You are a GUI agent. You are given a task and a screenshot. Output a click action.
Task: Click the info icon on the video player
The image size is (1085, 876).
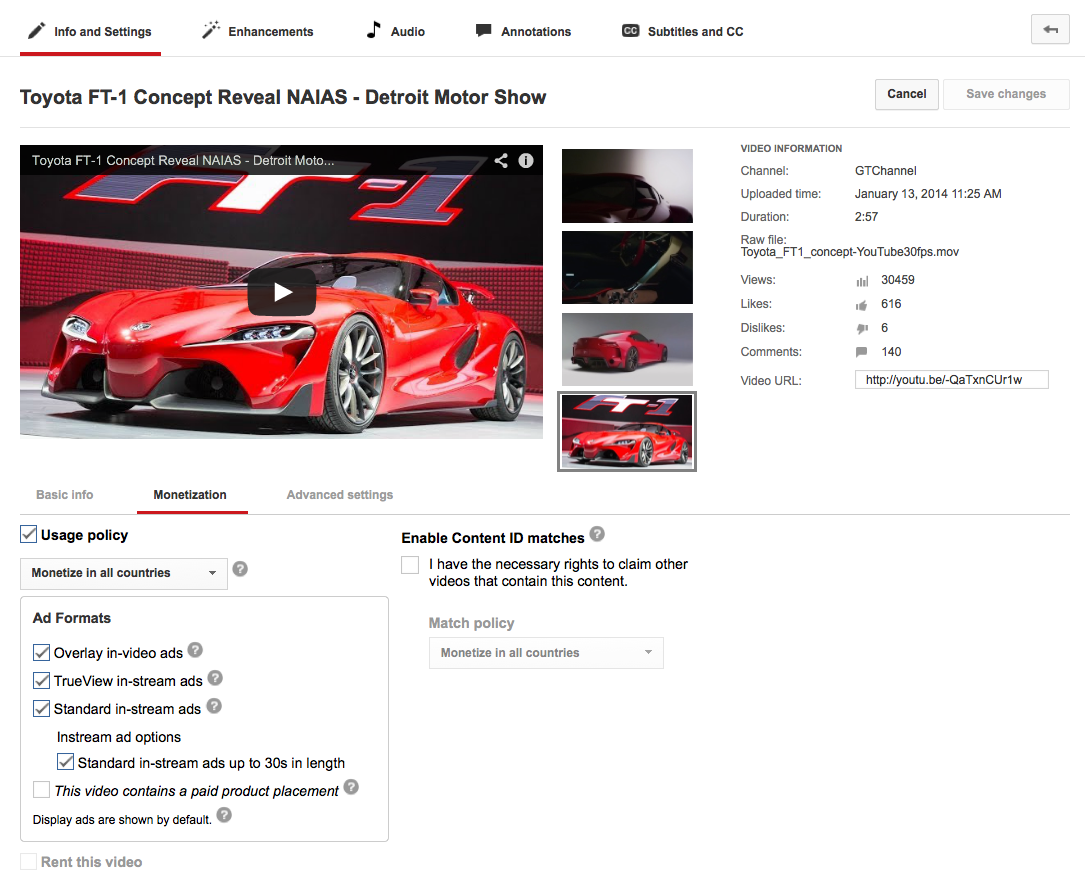coord(526,161)
